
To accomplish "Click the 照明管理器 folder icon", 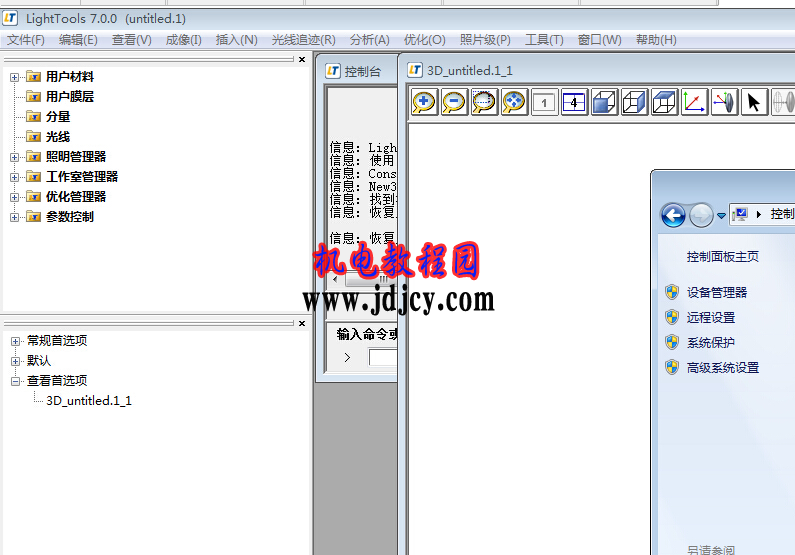I will 34,157.
